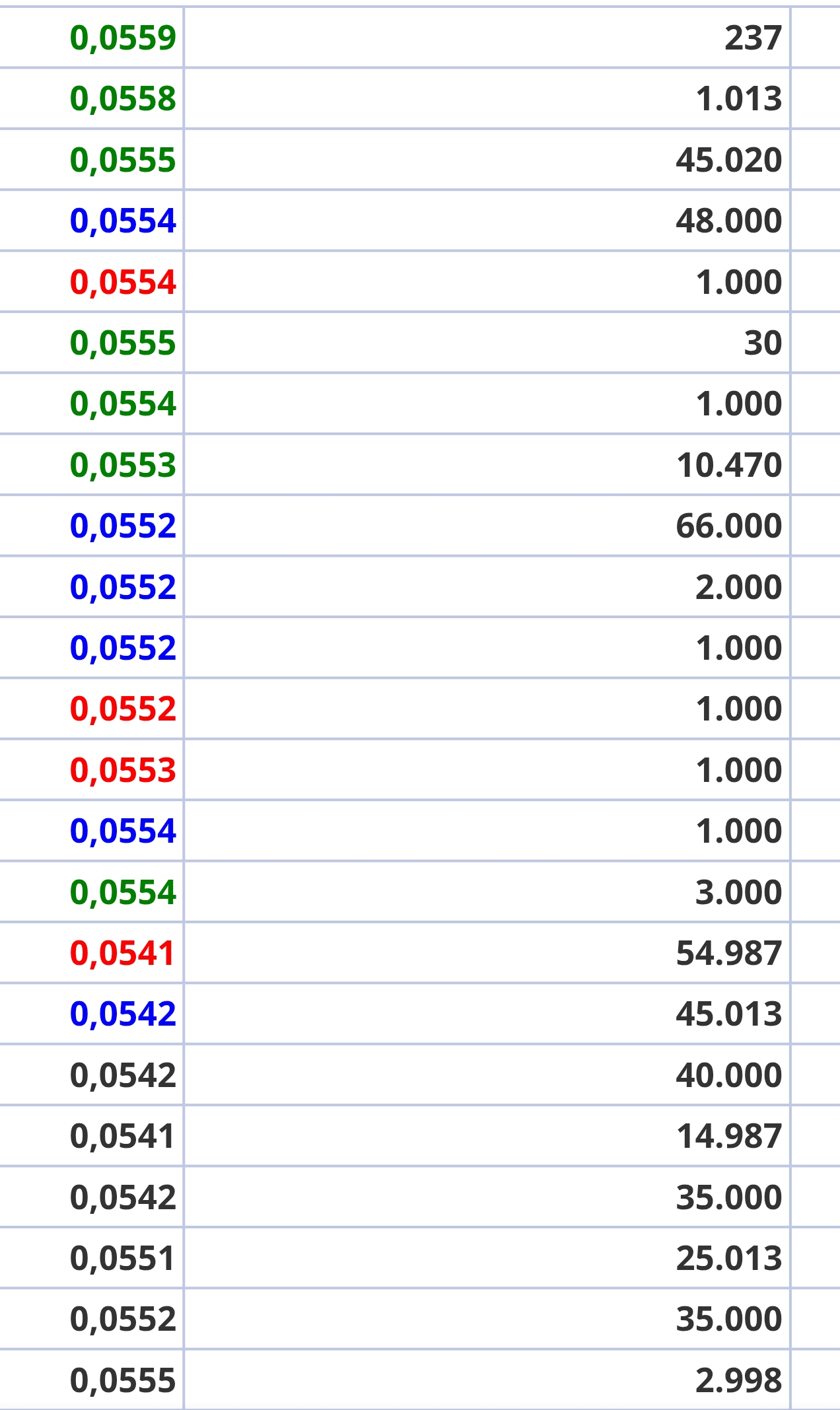Viewport: 840px width, 1410px height.
Task: Click the volume value 40.000
Action: [729, 1075]
